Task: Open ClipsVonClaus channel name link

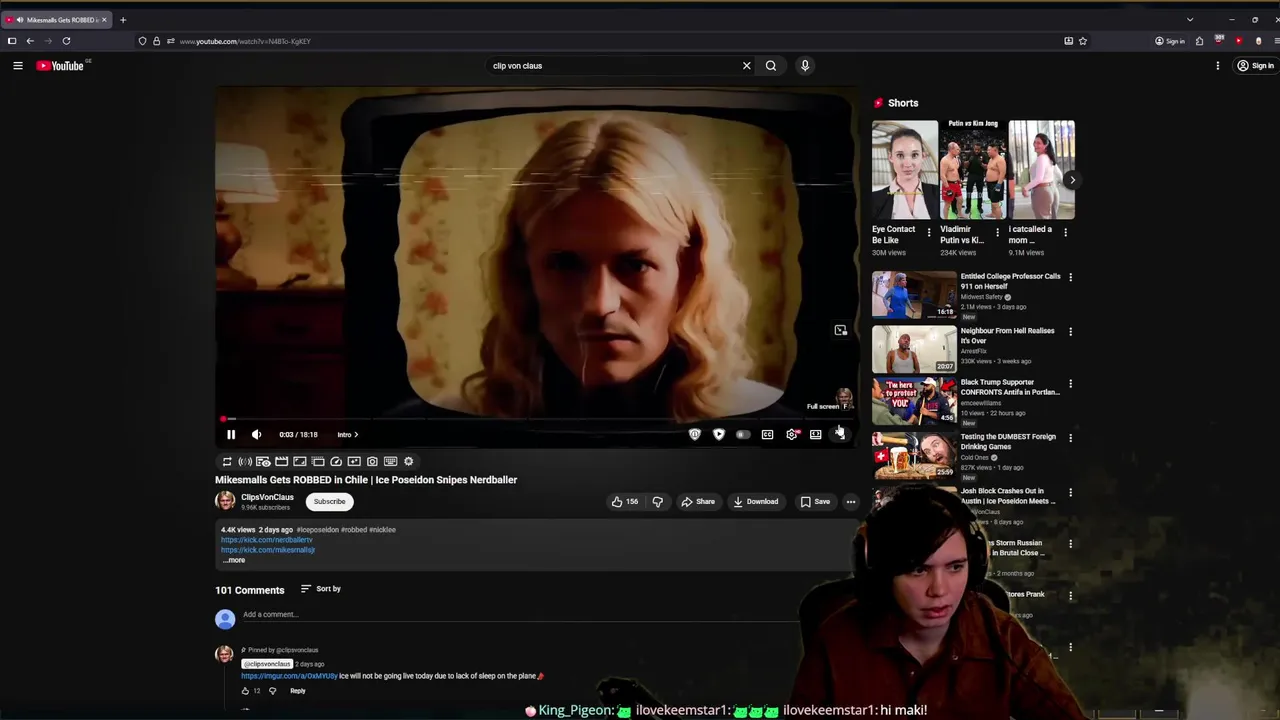Action: (x=267, y=497)
